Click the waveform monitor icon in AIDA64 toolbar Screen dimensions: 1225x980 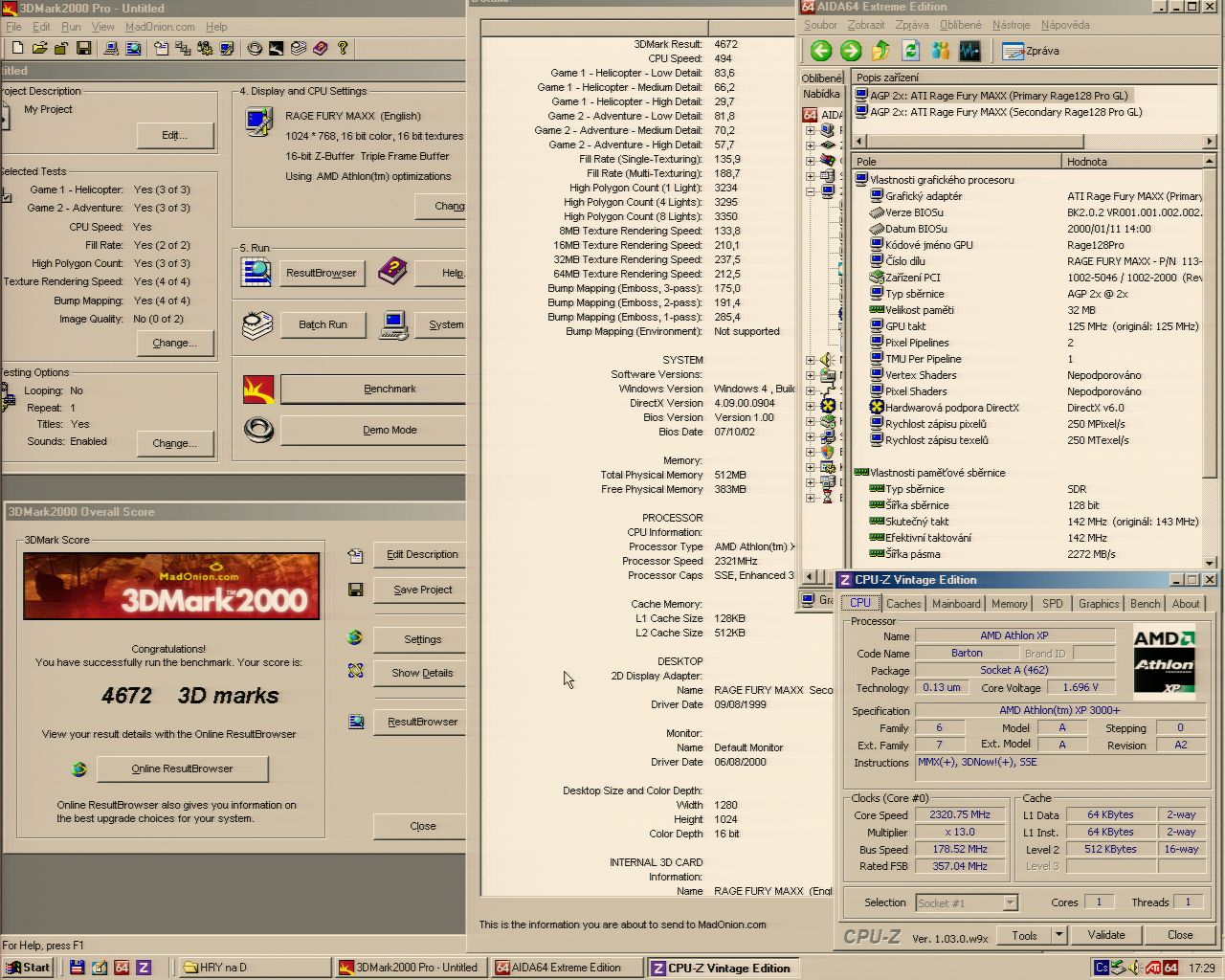(x=969, y=51)
